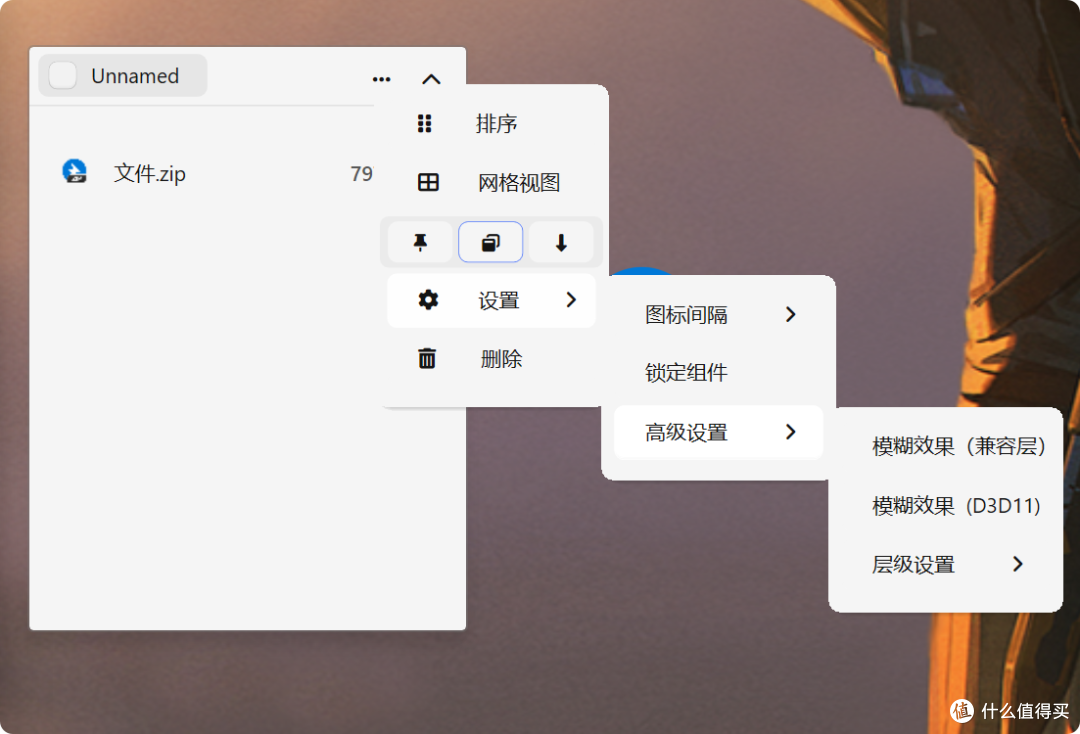1080x734 pixels.
Task: Click the pin icon button
Action: coord(420,242)
